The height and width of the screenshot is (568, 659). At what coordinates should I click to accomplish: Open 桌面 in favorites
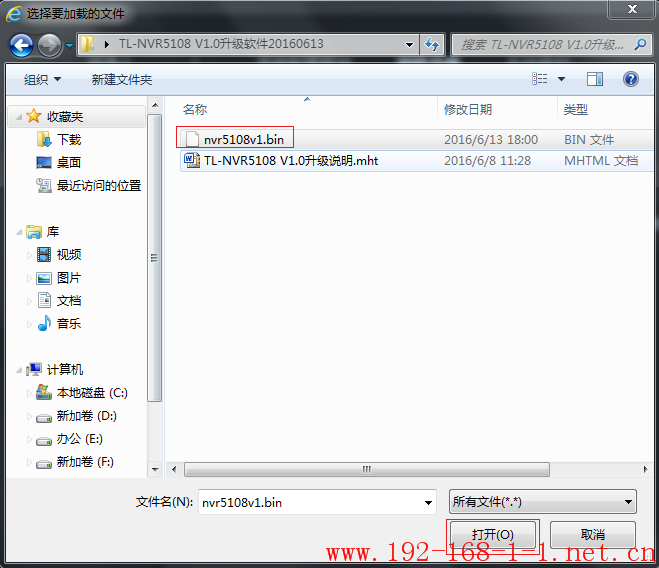coord(69,162)
